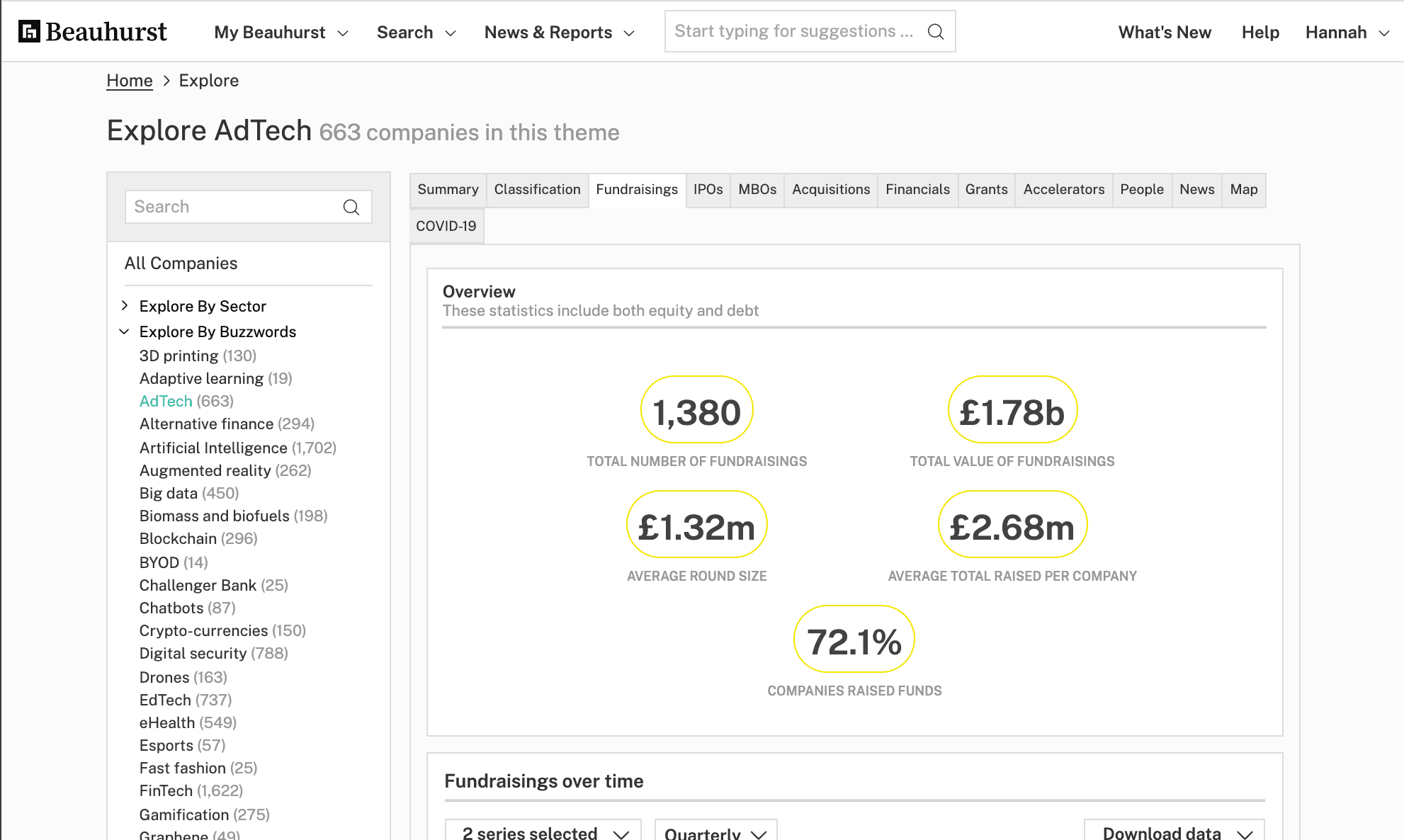Click the magnifier icon in top search bar
This screenshot has width=1404, height=840.
pos(936,31)
